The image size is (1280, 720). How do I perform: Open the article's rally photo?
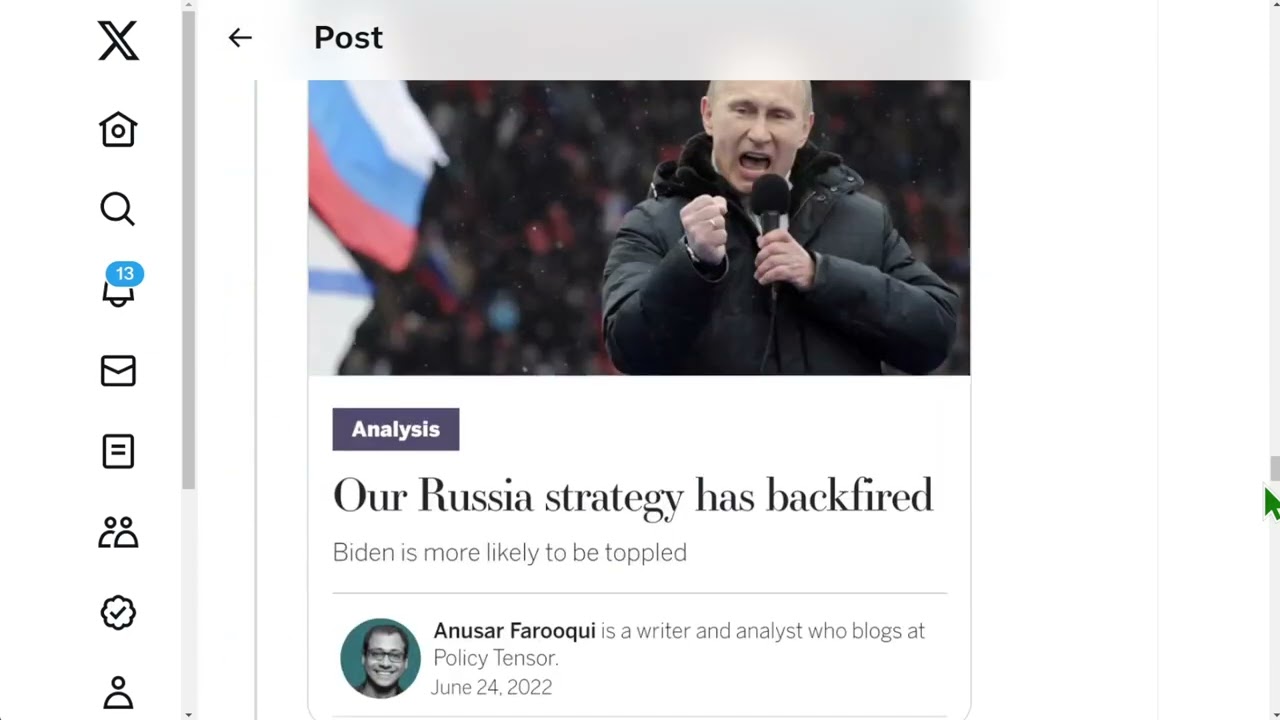[x=639, y=228]
